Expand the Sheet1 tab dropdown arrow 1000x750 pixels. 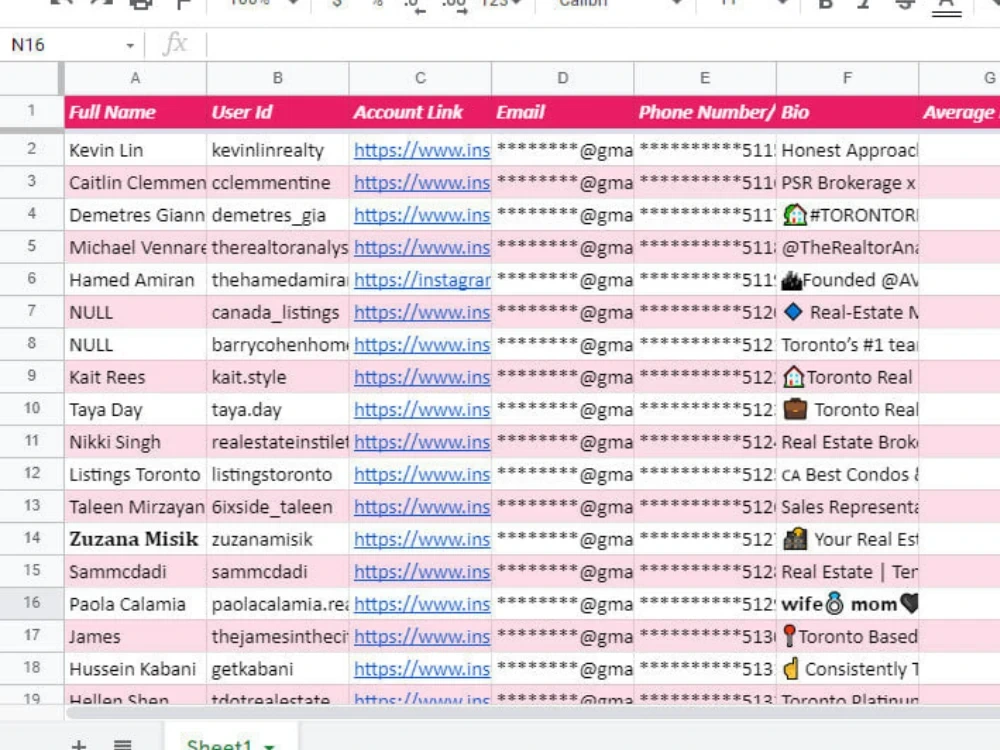click(269, 745)
